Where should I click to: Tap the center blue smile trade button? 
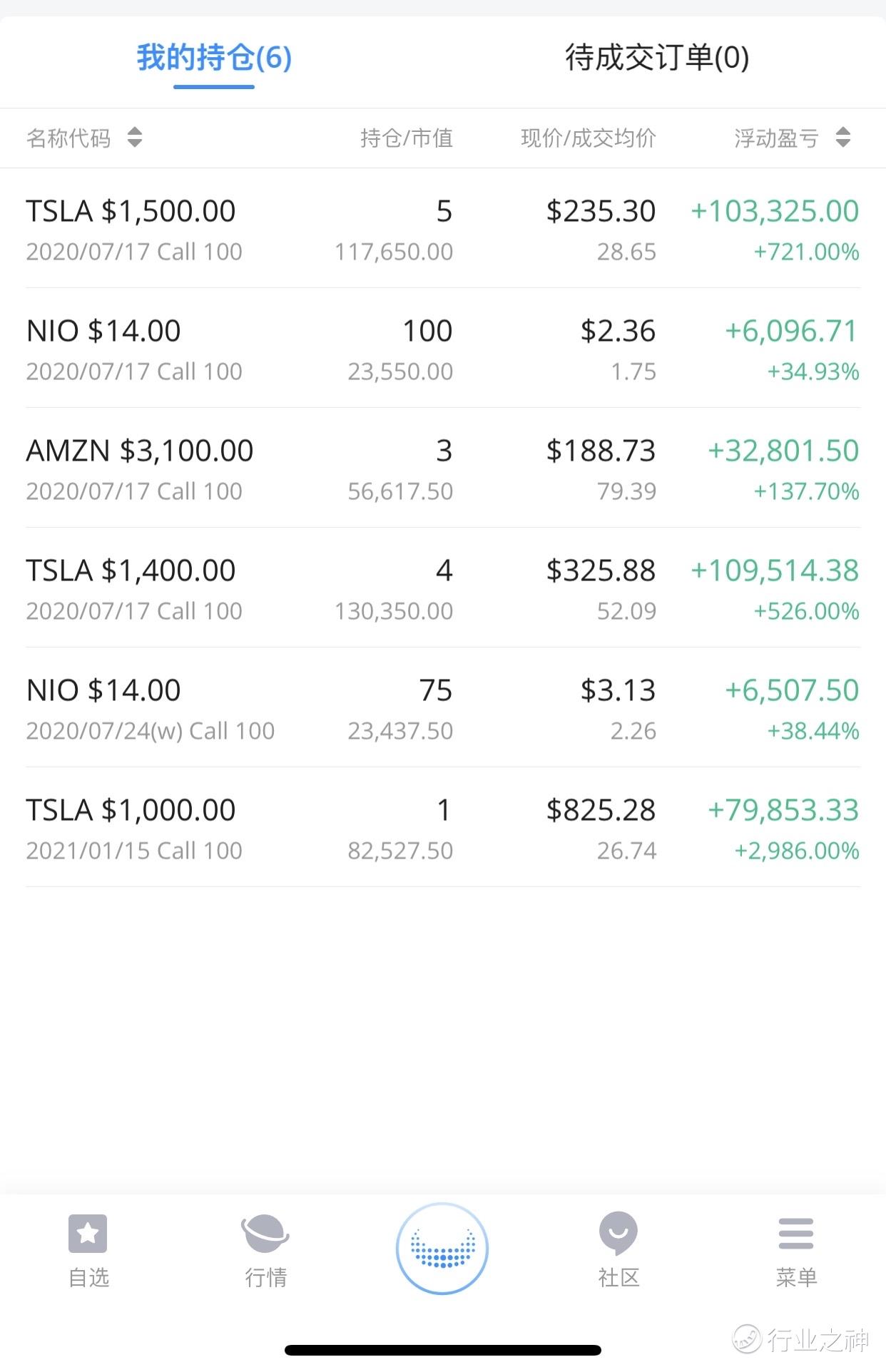[x=442, y=1249]
